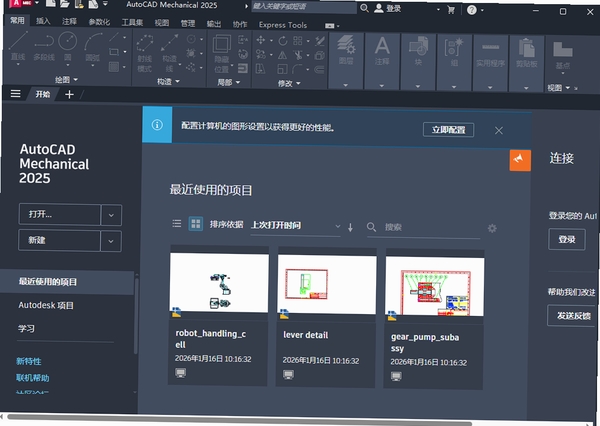Select the Construction line (构造线) tool
The image size is (600, 426).
click(170, 54)
